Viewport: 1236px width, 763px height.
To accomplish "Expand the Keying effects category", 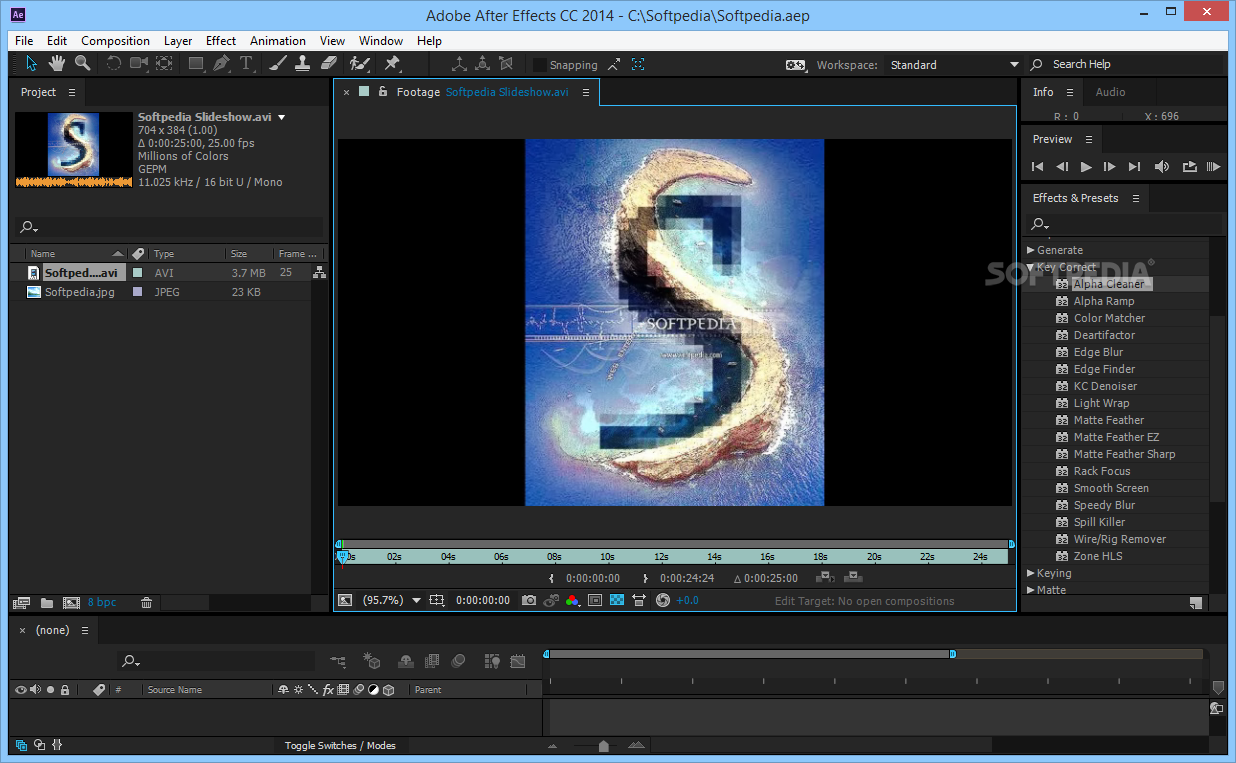I will [1031, 573].
